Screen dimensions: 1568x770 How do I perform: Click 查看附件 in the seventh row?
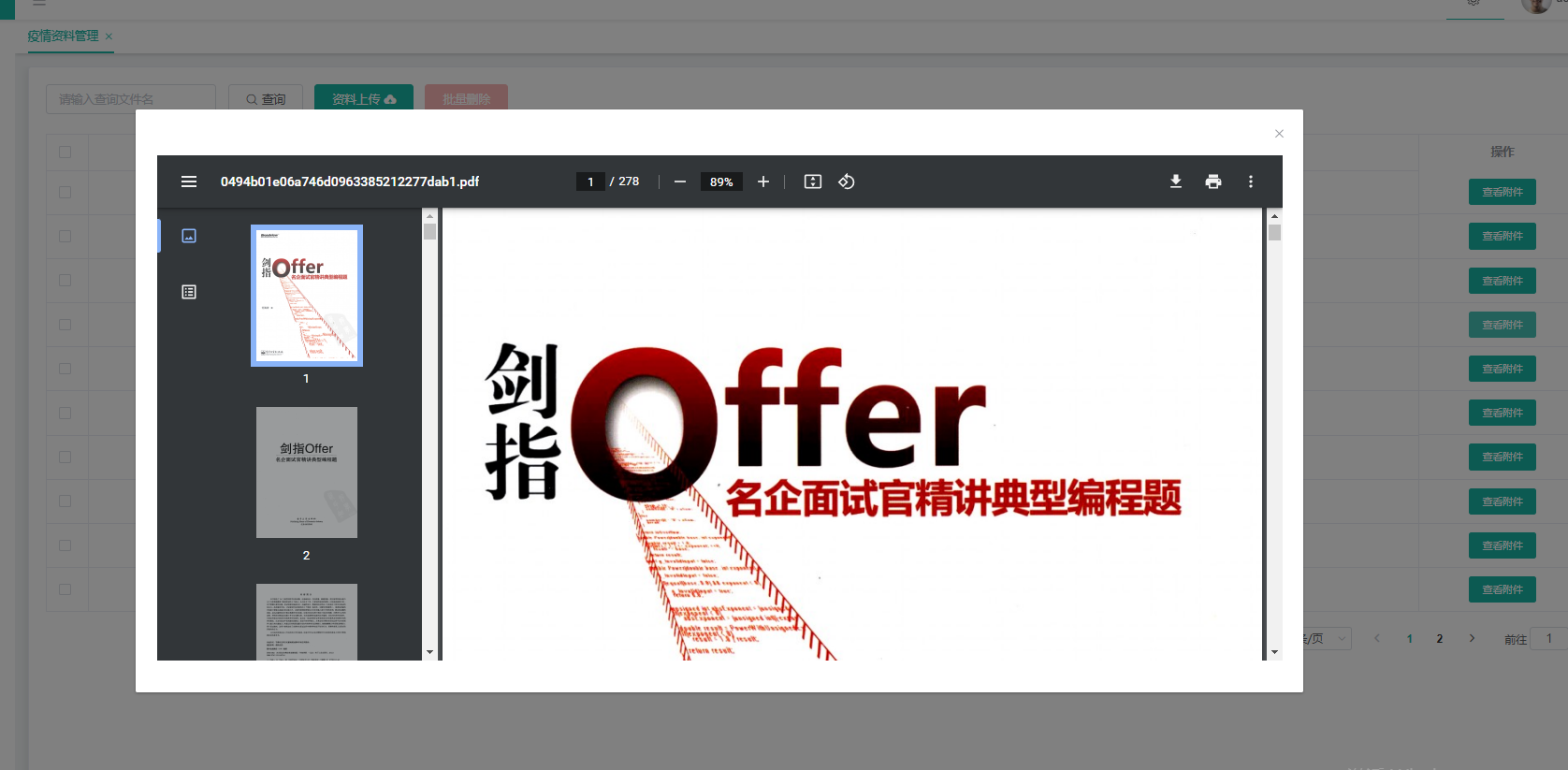point(1503,457)
